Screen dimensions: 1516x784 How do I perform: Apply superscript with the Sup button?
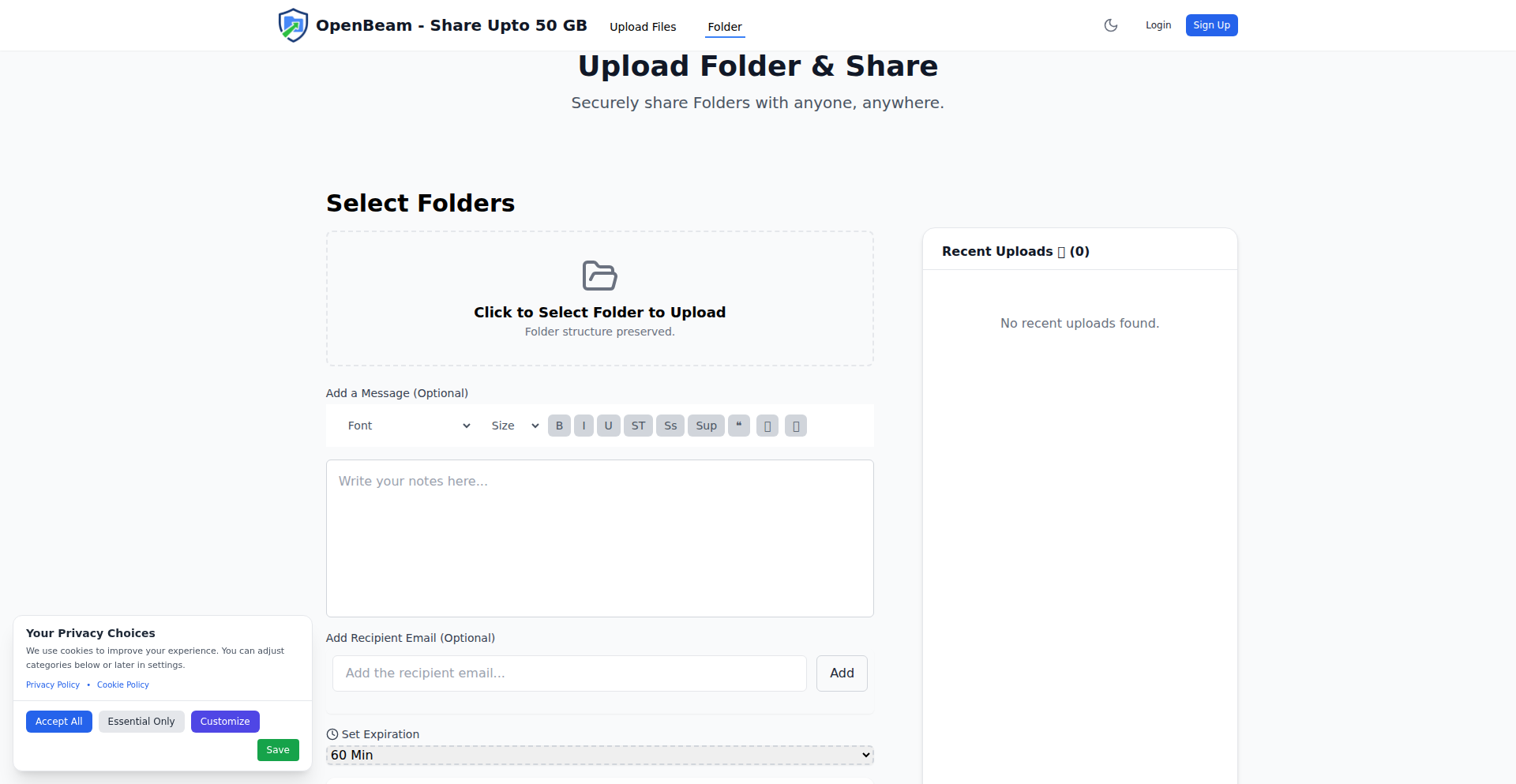pyautogui.click(x=706, y=426)
